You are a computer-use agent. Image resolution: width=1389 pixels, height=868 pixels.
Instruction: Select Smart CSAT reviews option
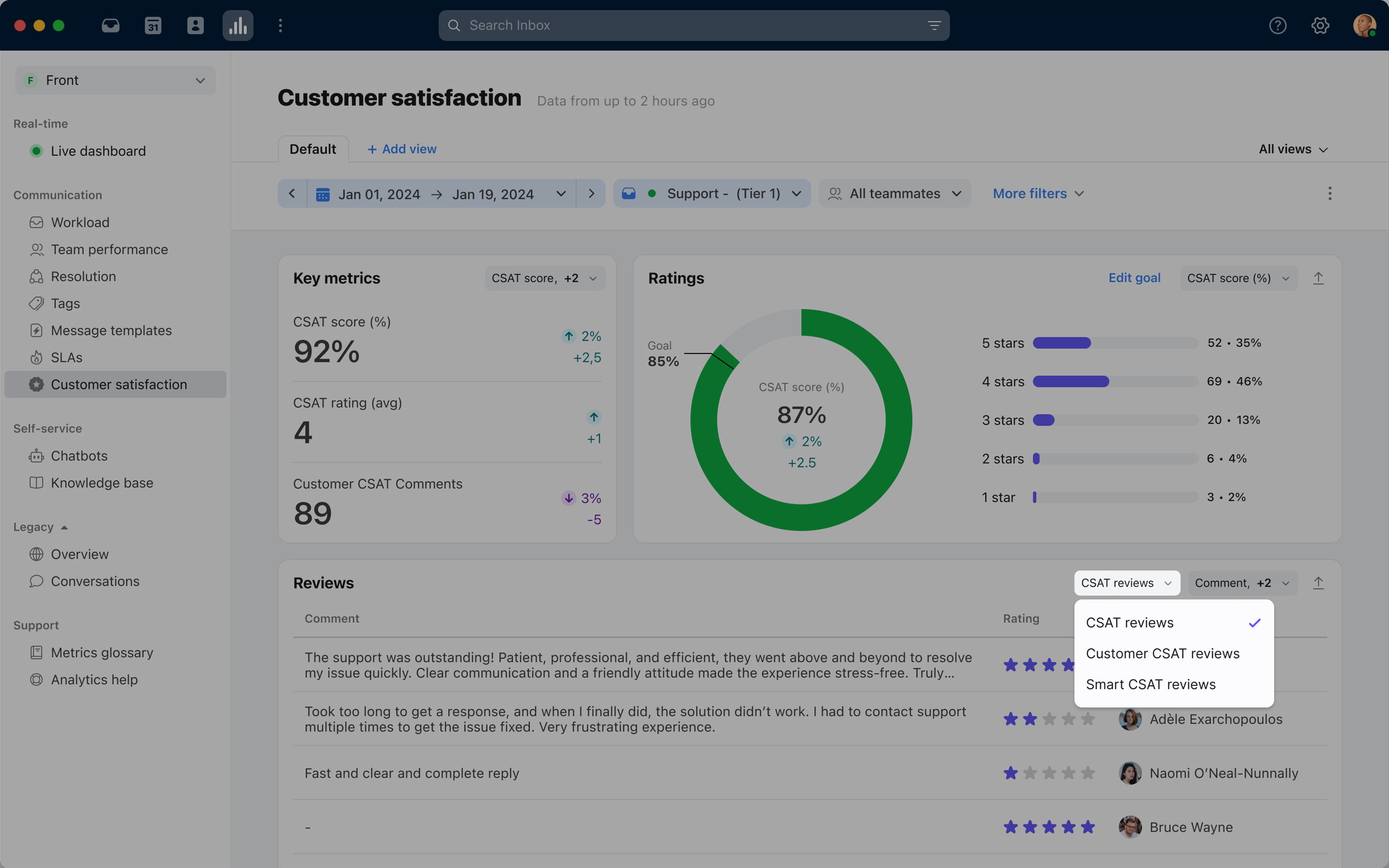pyautogui.click(x=1174, y=684)
